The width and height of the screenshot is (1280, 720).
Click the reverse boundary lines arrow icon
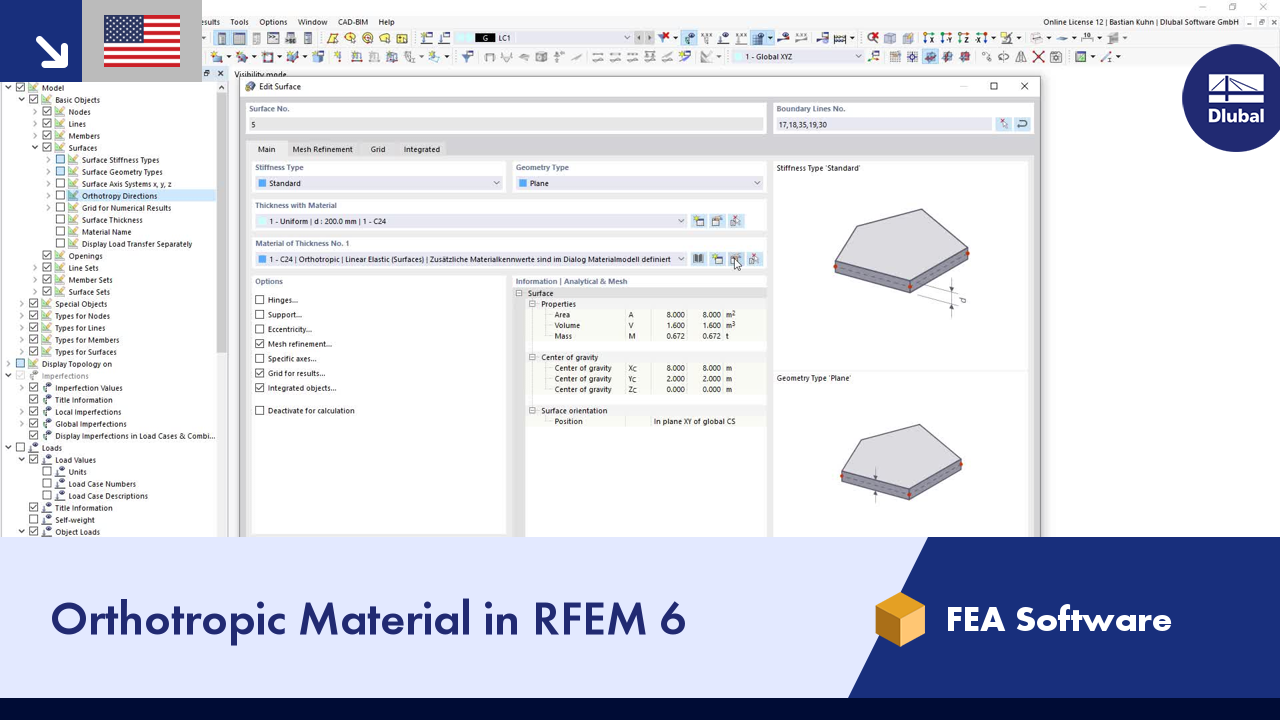coord(1022,124)
